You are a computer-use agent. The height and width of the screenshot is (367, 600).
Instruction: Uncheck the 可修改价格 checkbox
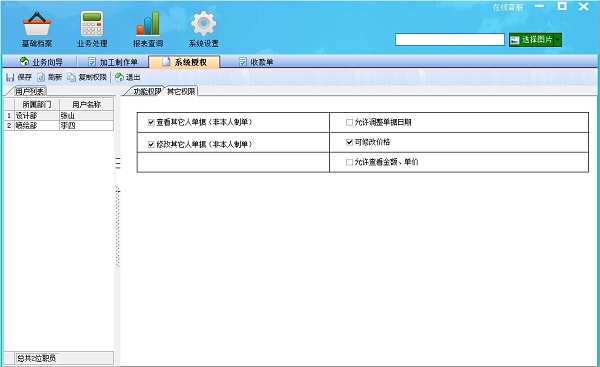(349, 142)
